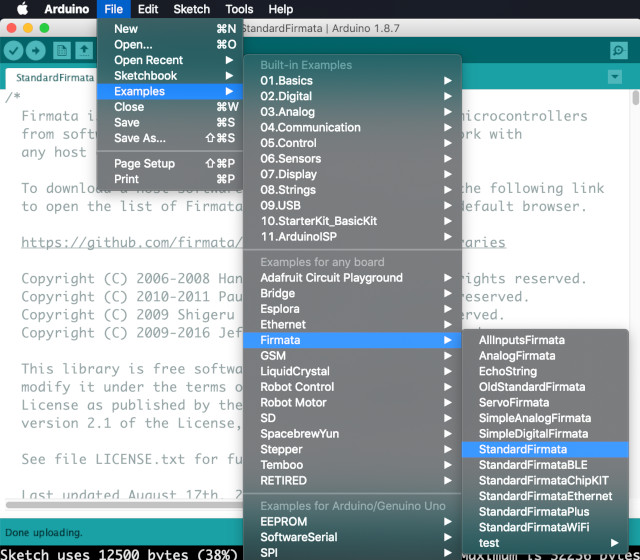The image size is (640, 560).
Task: Select the highlighted Examples menu entry
Action: coord(170,91)
